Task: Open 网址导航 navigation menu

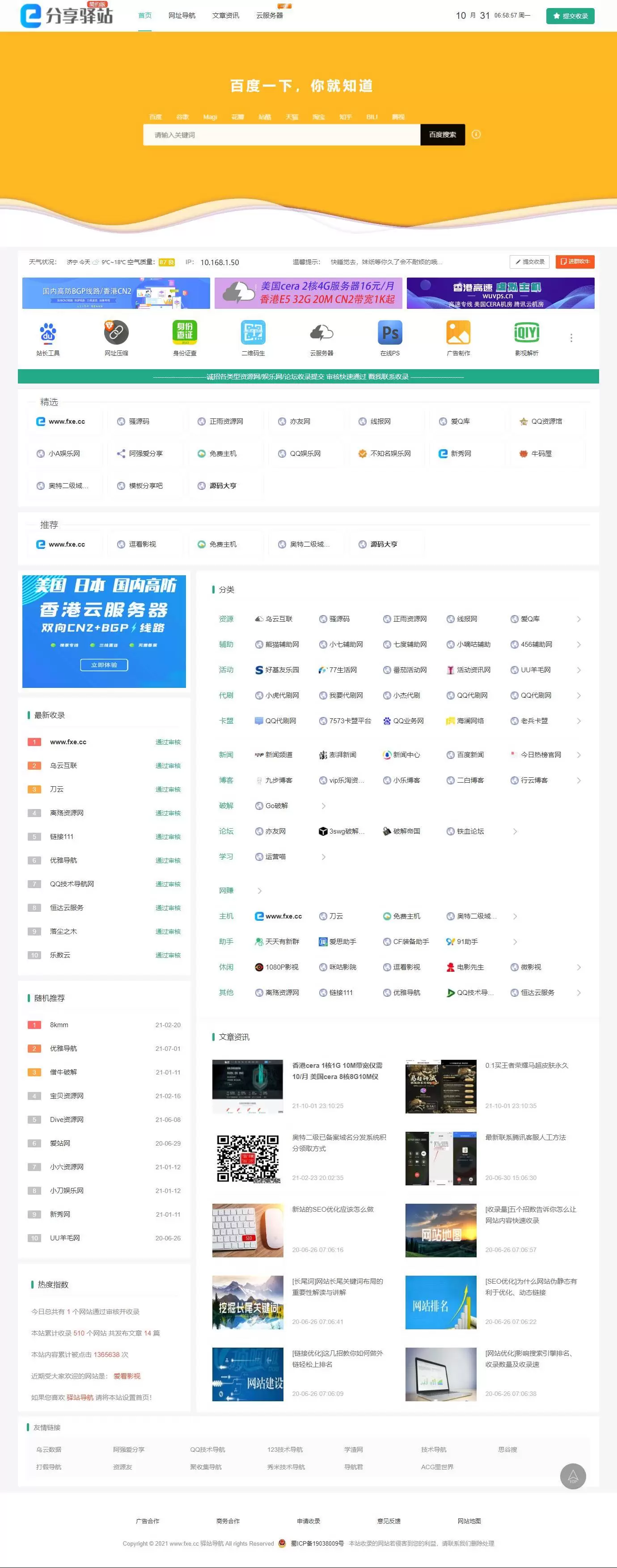Action: (x=182, y=15)
